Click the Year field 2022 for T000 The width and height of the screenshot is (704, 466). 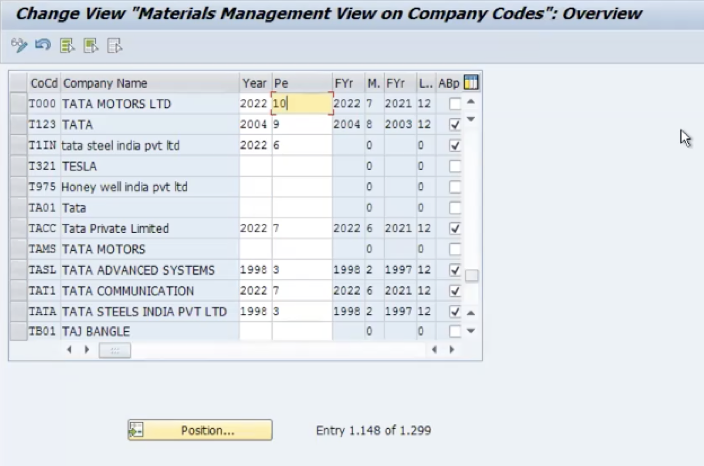point(255,104)
